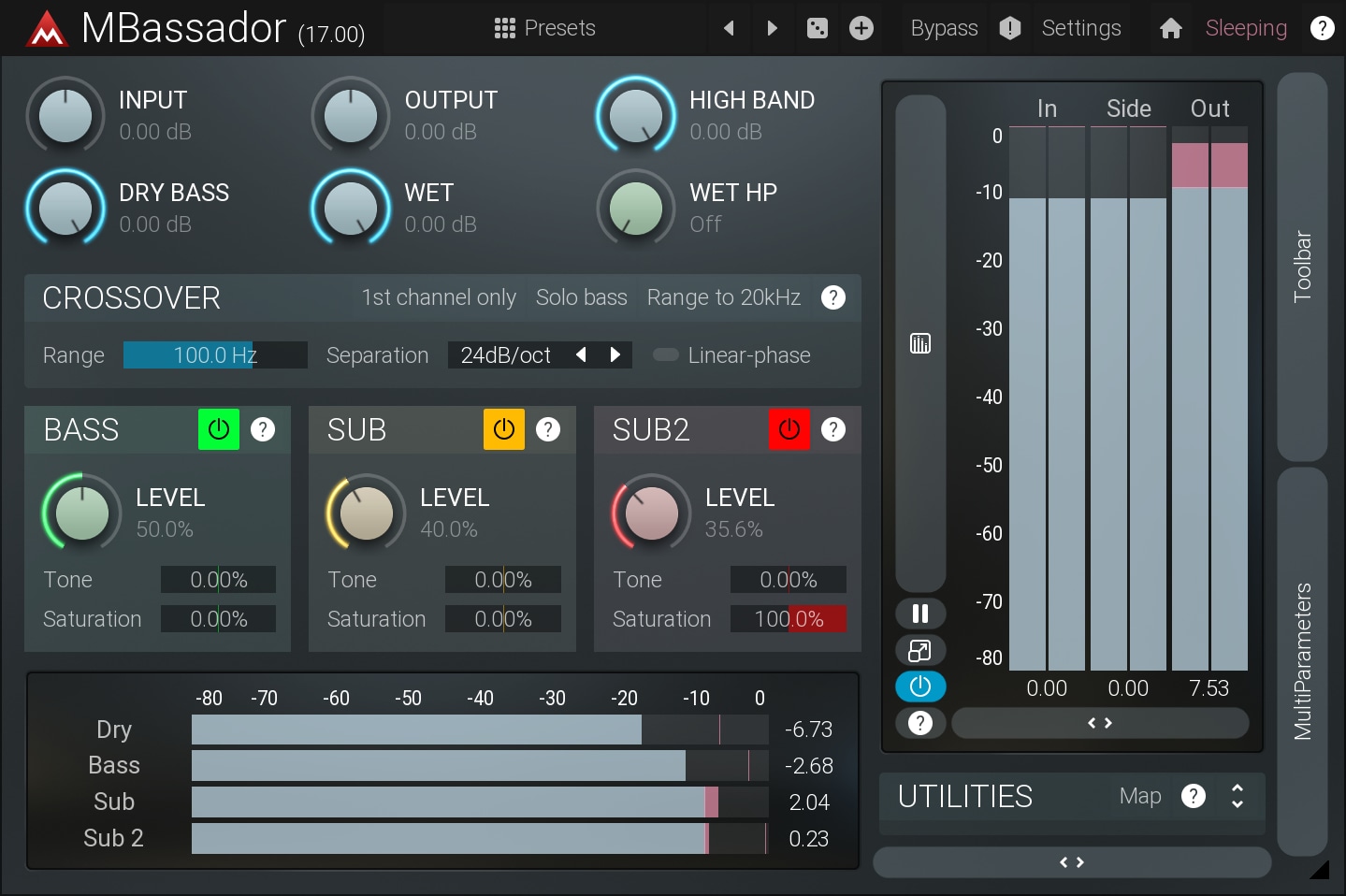This screenshot has width=1346, height=896.
Task: Select next separation value with right arrow
Action: click(615, 354)
